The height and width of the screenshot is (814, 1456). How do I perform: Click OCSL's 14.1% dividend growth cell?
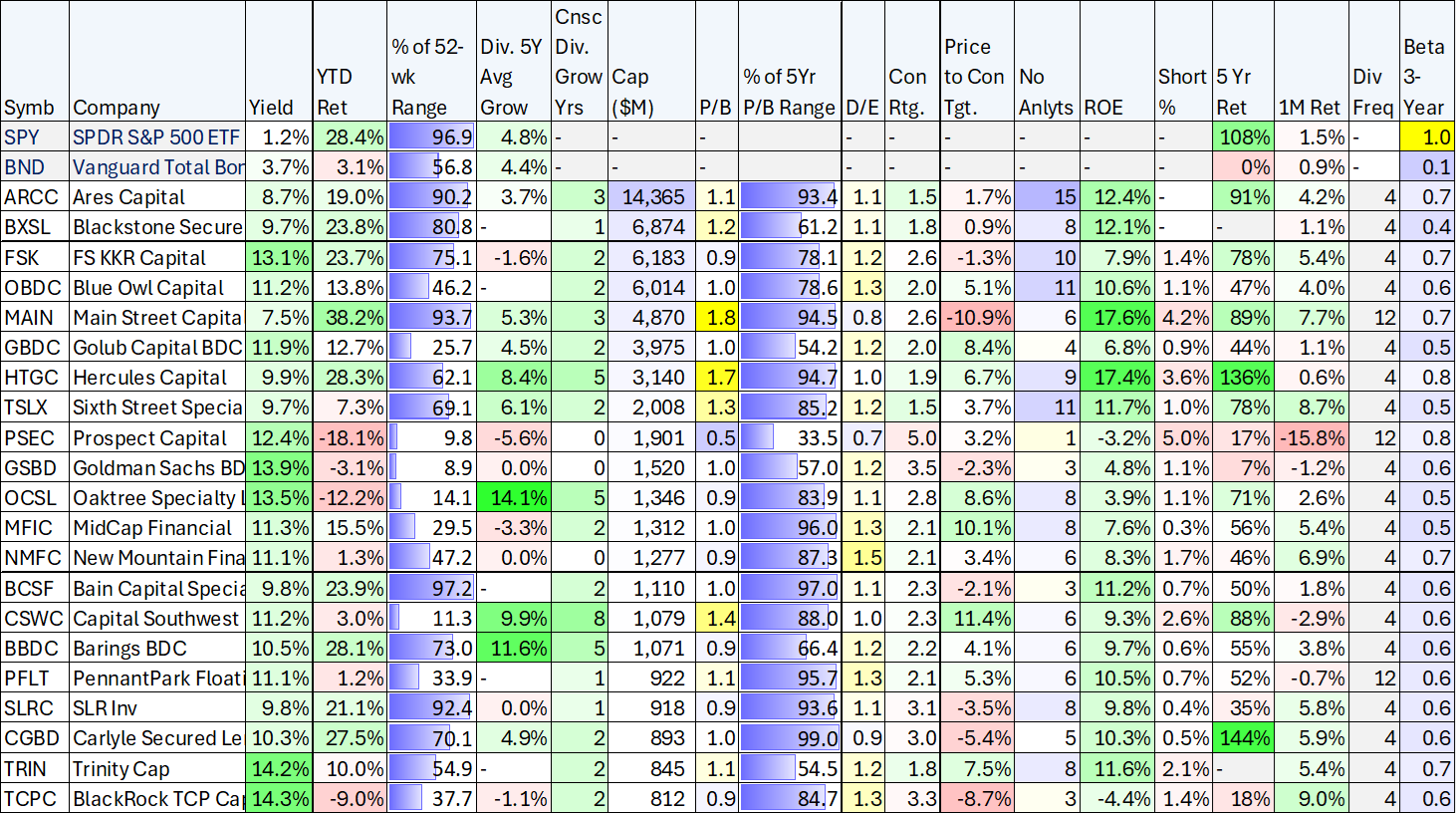[x=514, y=497]
